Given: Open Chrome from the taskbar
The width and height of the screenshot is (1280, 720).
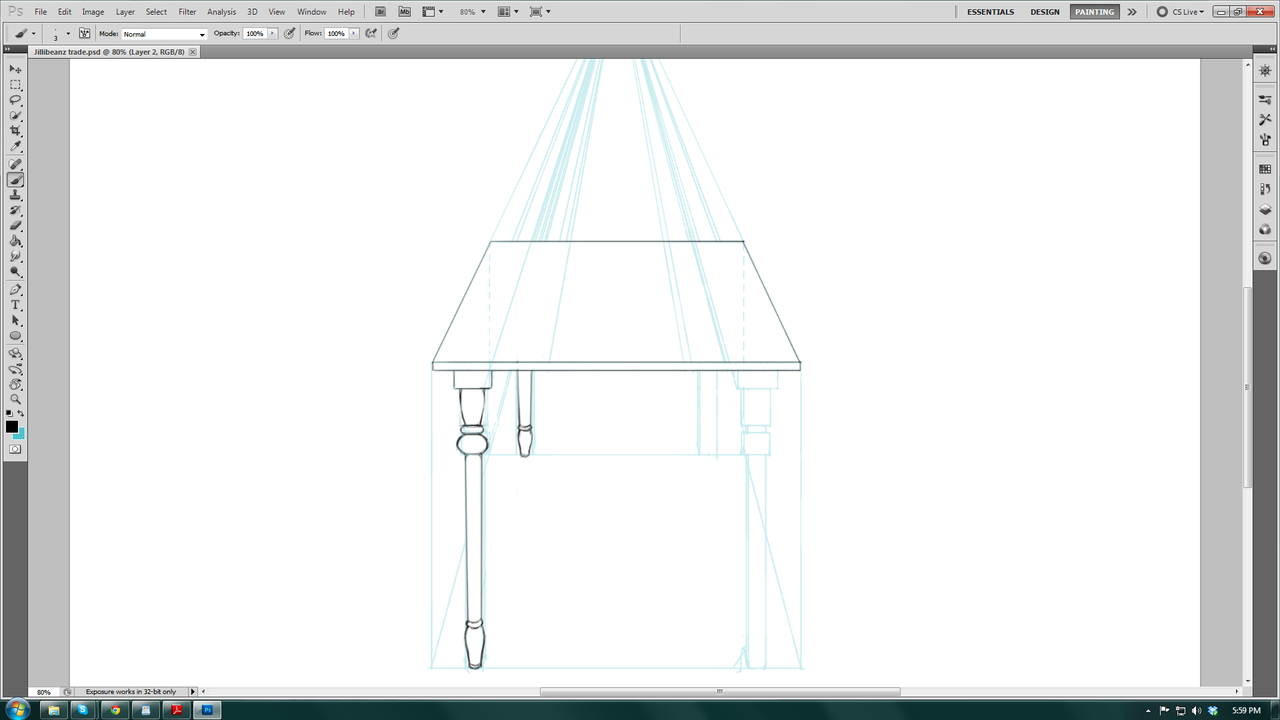Looking at the screenshot, I should (115, 710).
